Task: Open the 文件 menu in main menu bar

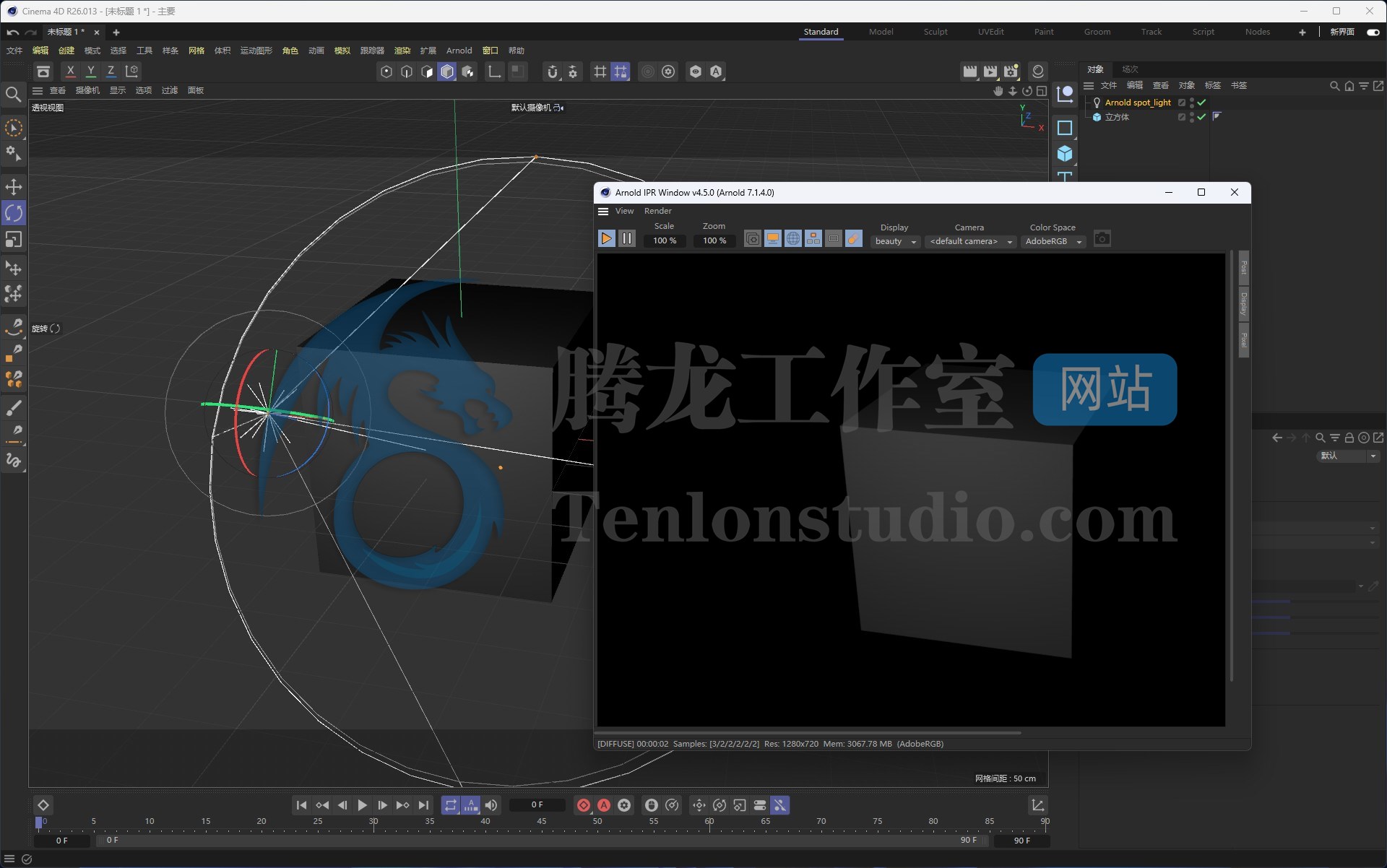Action: point(14,51)
